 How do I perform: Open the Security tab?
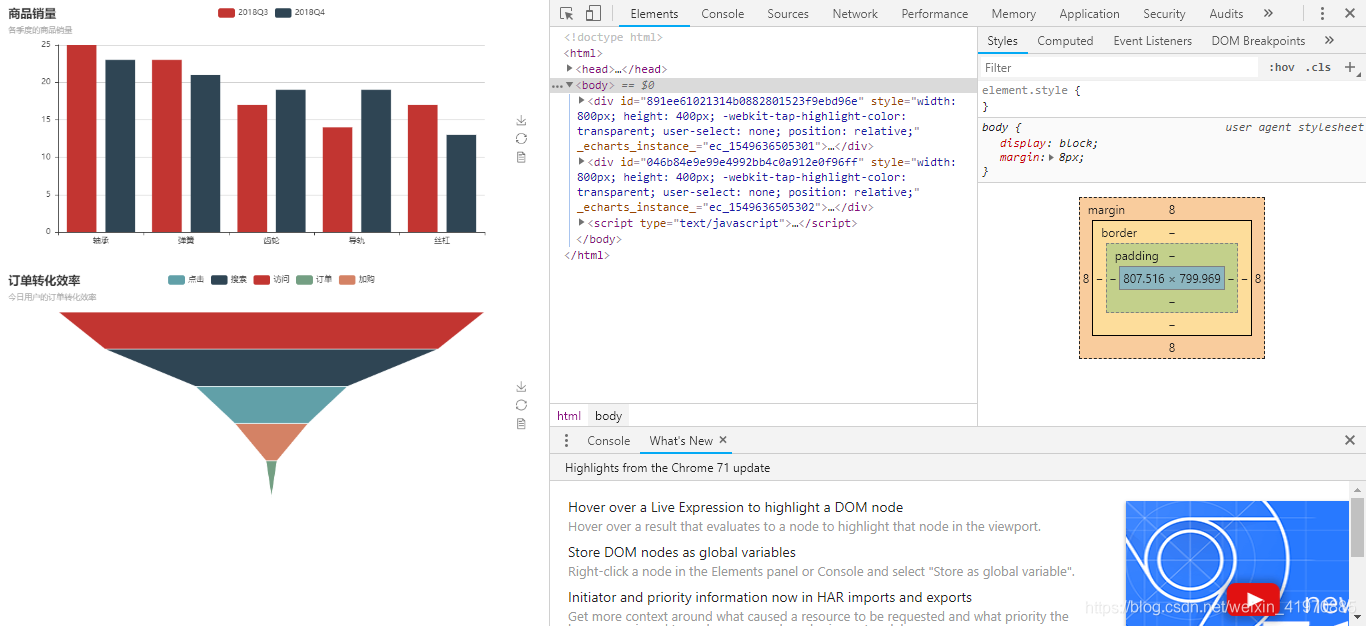pos(1164,13)
